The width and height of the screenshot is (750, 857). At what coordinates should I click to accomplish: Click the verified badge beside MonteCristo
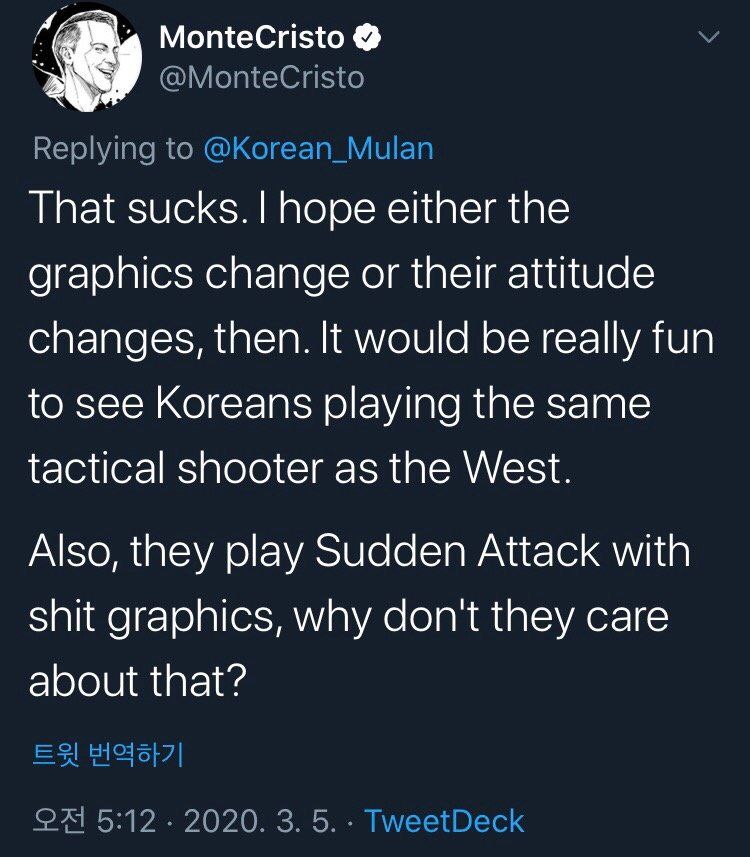(x=368, y=38)
